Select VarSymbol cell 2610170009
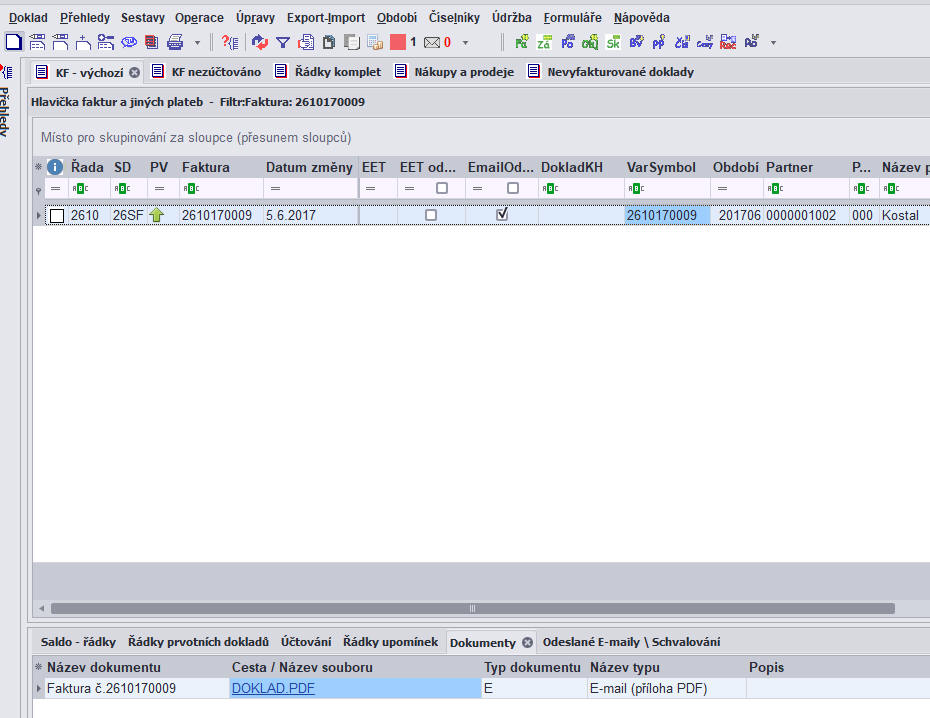The image size is (930, 718). pos(667,215)
